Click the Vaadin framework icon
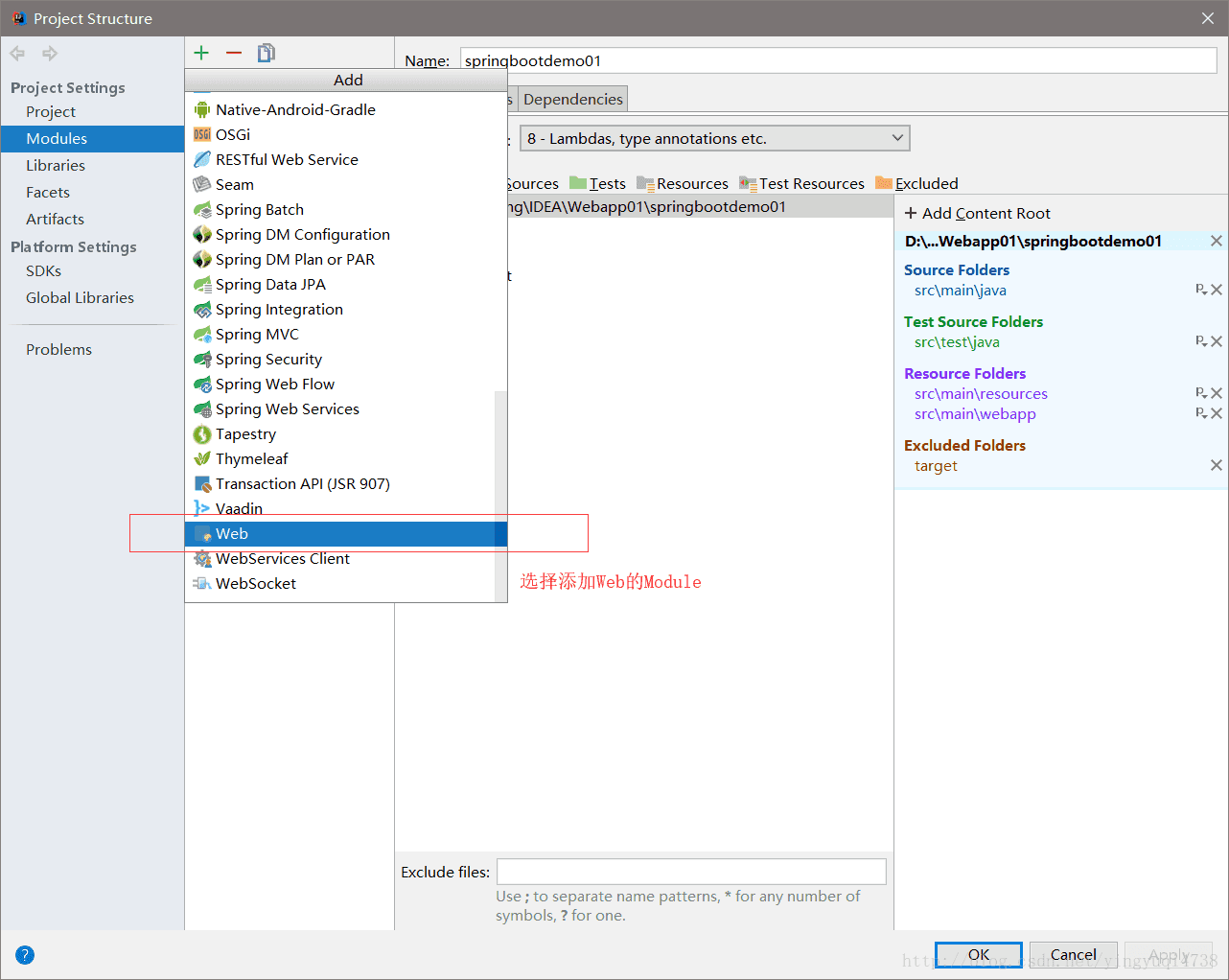1229x980 pixels. click(x=201, y=508)
